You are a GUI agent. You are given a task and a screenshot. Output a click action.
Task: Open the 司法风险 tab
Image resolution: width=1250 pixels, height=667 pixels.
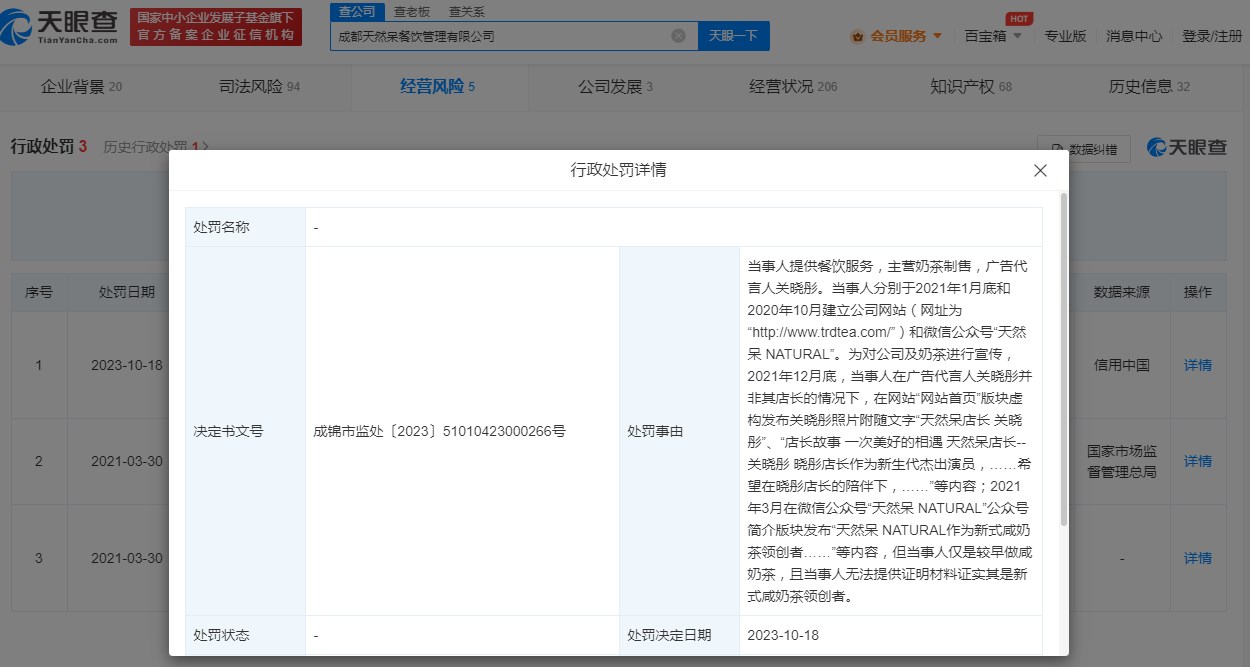[259, 87]
